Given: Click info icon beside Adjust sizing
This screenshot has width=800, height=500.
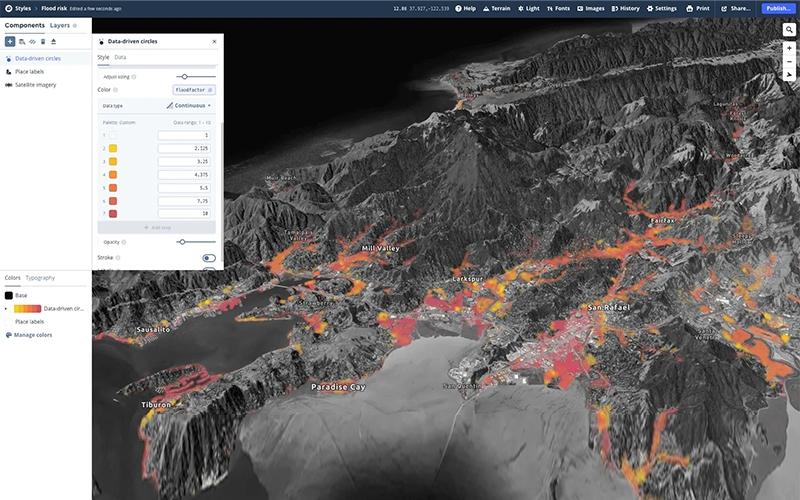Looking at the screenshot, I should click(134, 77).
